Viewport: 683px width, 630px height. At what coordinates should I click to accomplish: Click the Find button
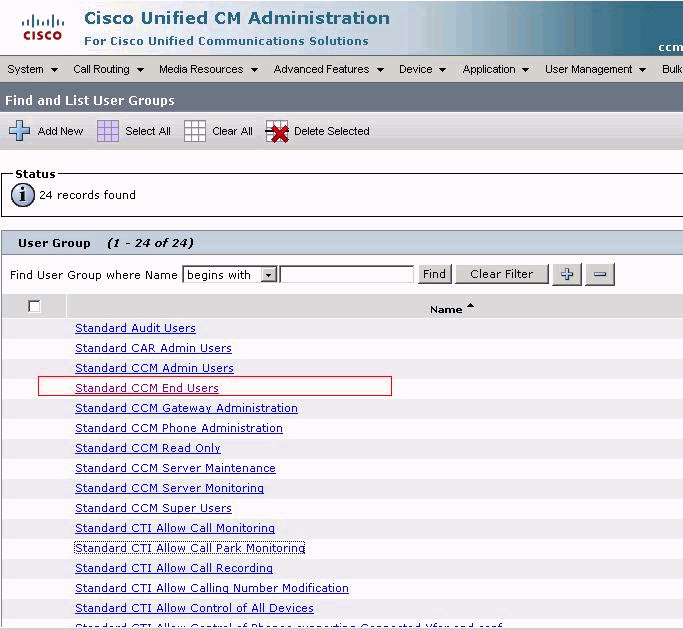pos(434,274)
